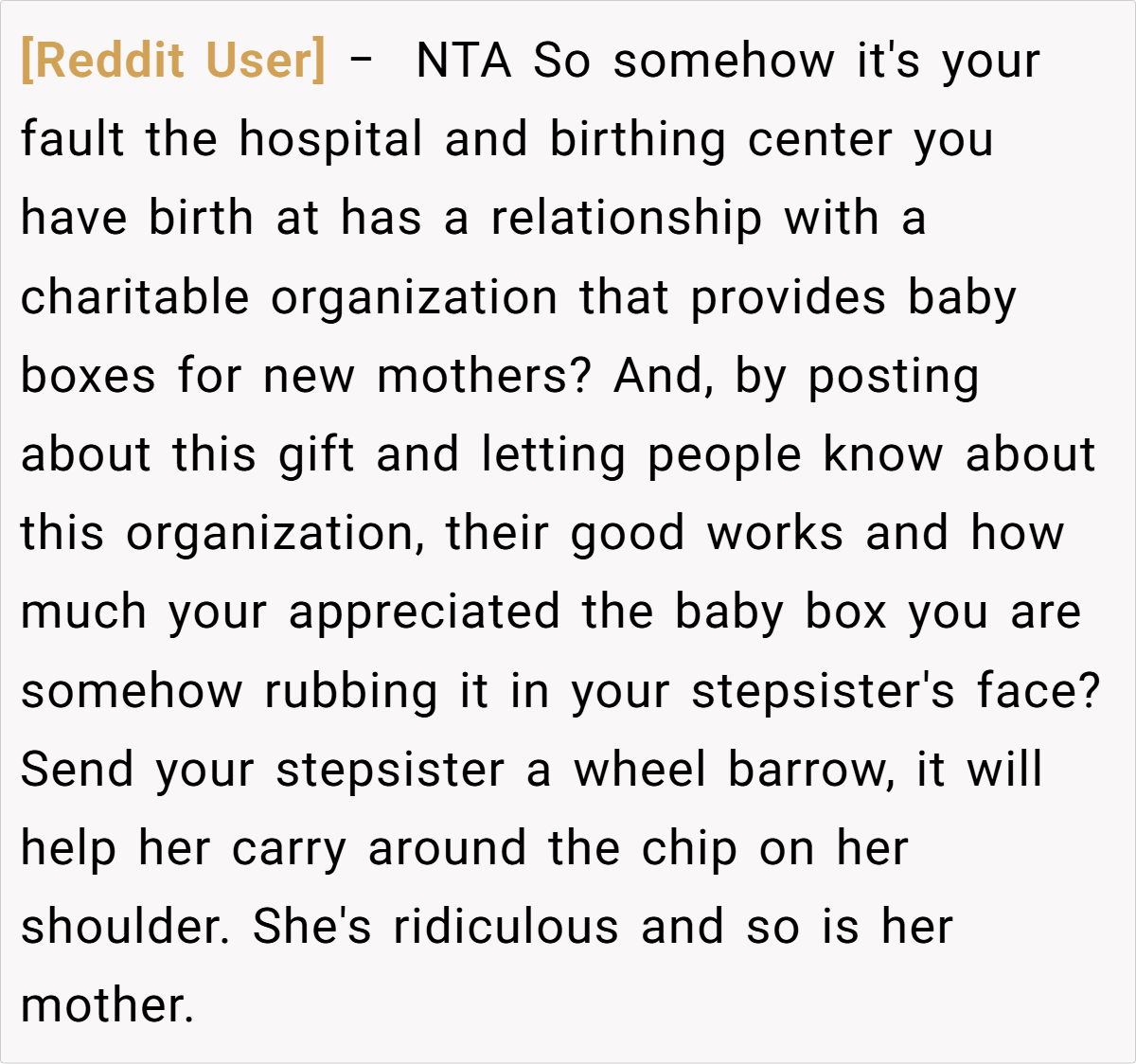Click the word 'gift'
The height and width of the screenshot is (1064, 1136).
(x=316, y=454)
